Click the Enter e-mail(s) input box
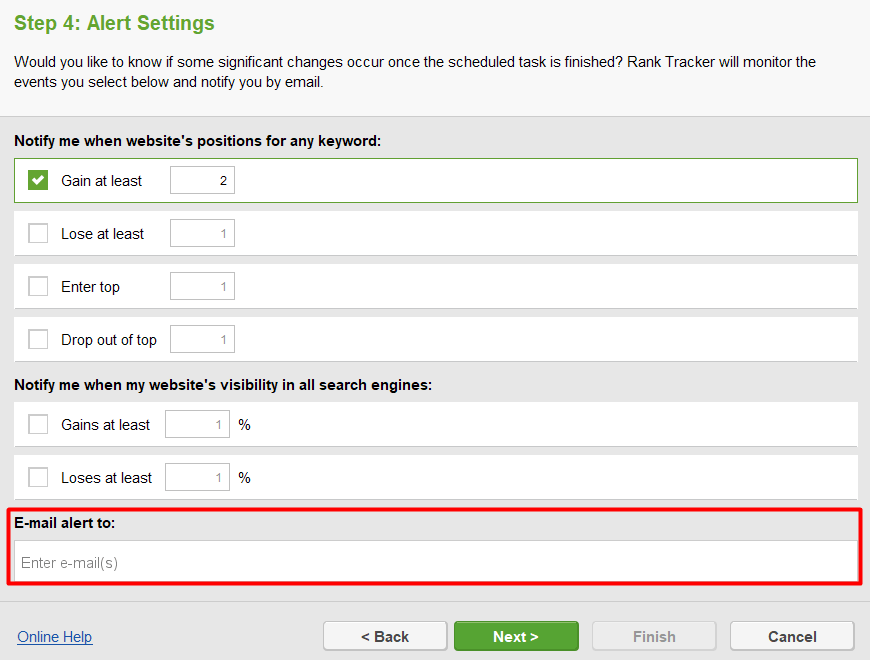Viewport: 870px width, 660px height. (436, 561)
